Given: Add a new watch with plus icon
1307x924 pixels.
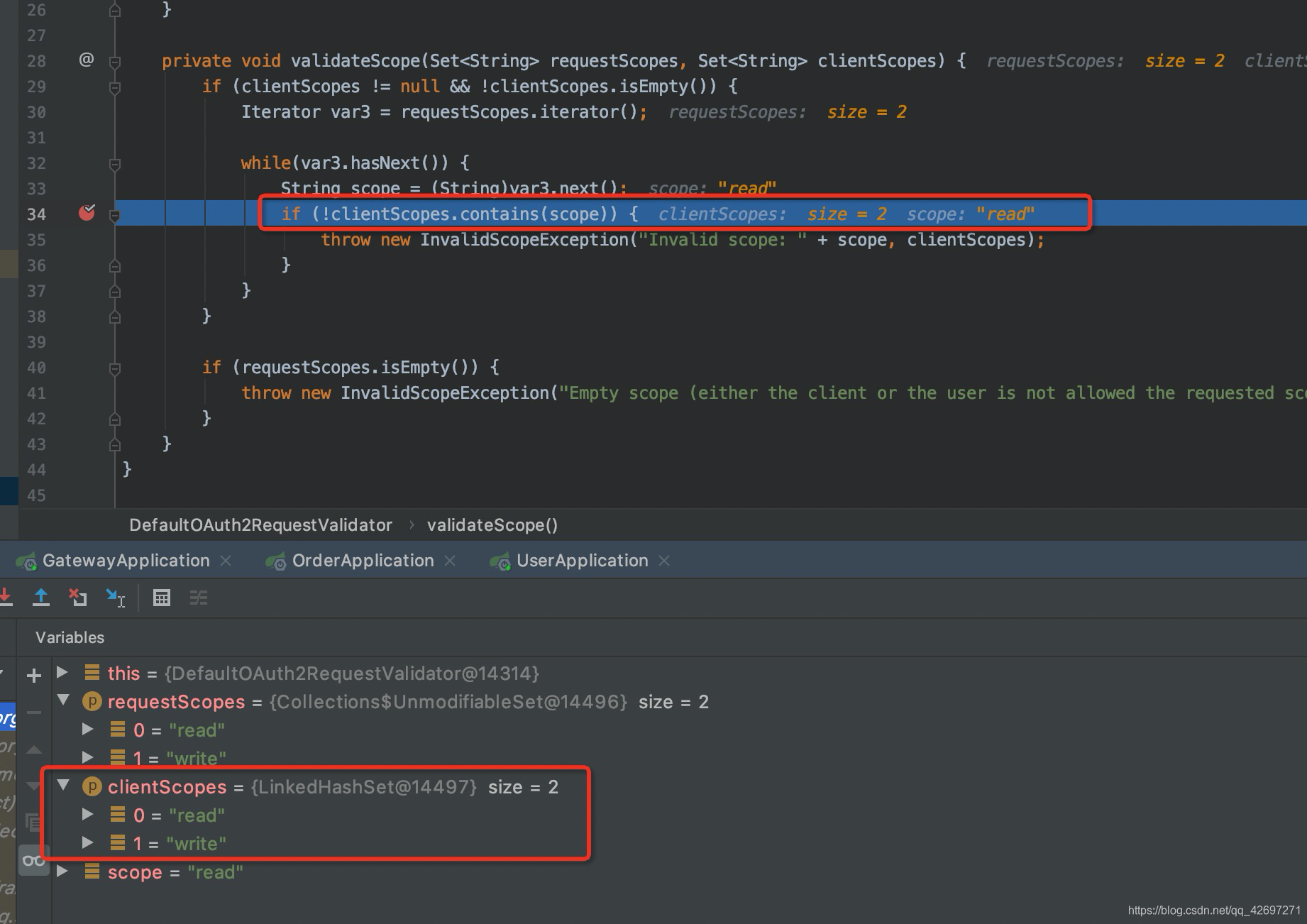Looking at the screenshot, I should [33, 675].
